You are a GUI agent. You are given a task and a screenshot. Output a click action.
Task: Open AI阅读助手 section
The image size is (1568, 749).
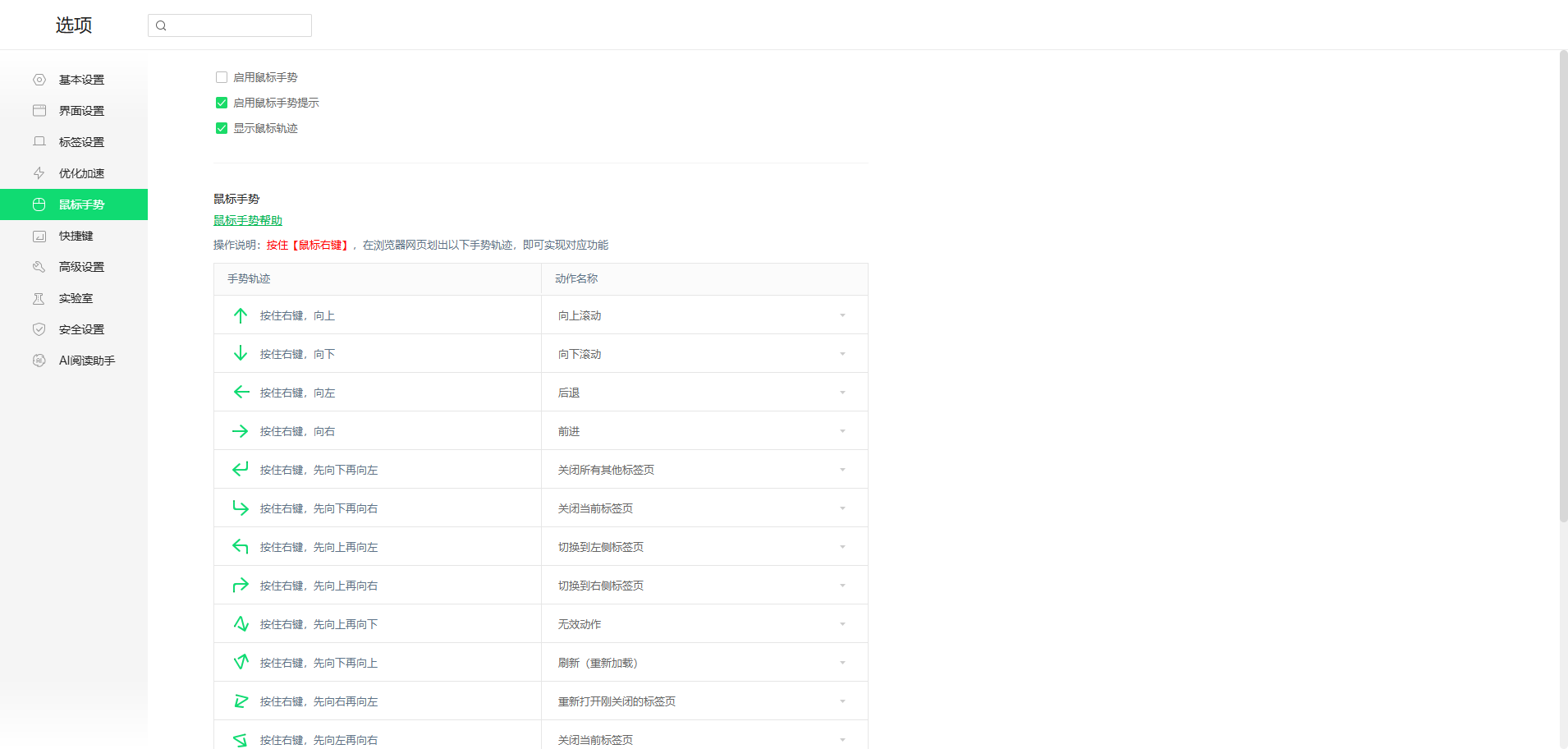[74, 361]
